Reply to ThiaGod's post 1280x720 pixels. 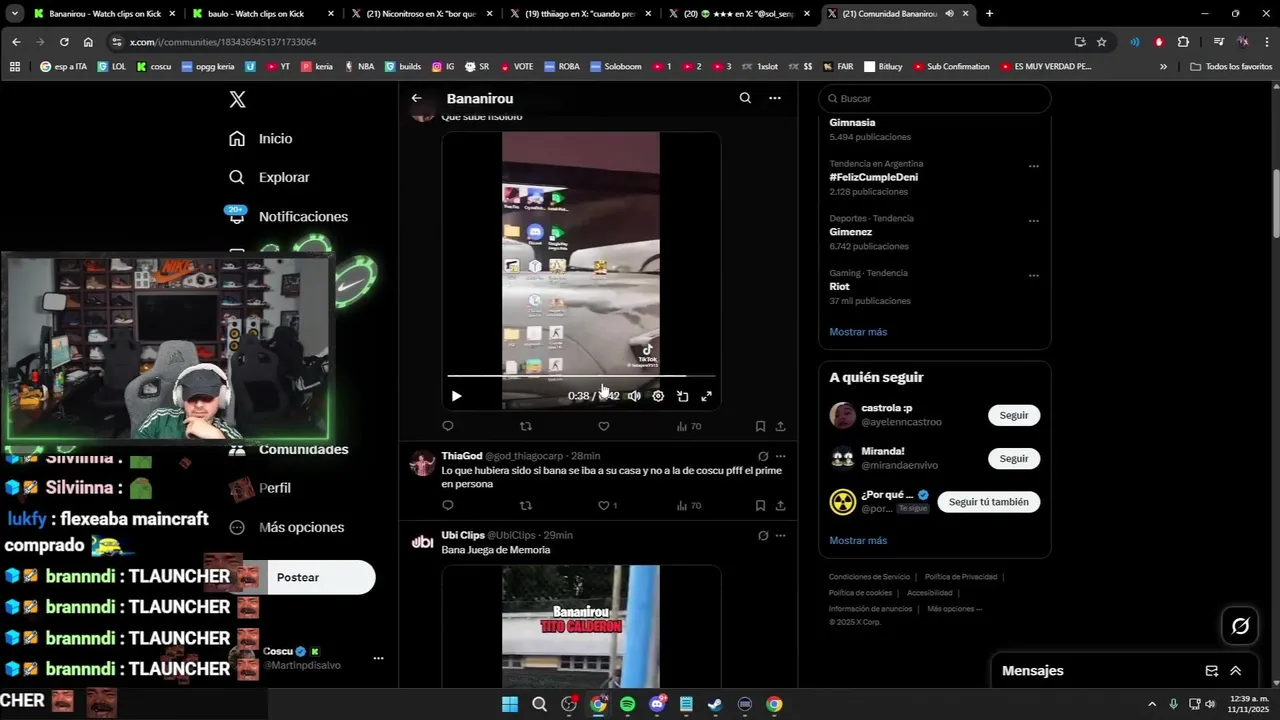point(448,506)
